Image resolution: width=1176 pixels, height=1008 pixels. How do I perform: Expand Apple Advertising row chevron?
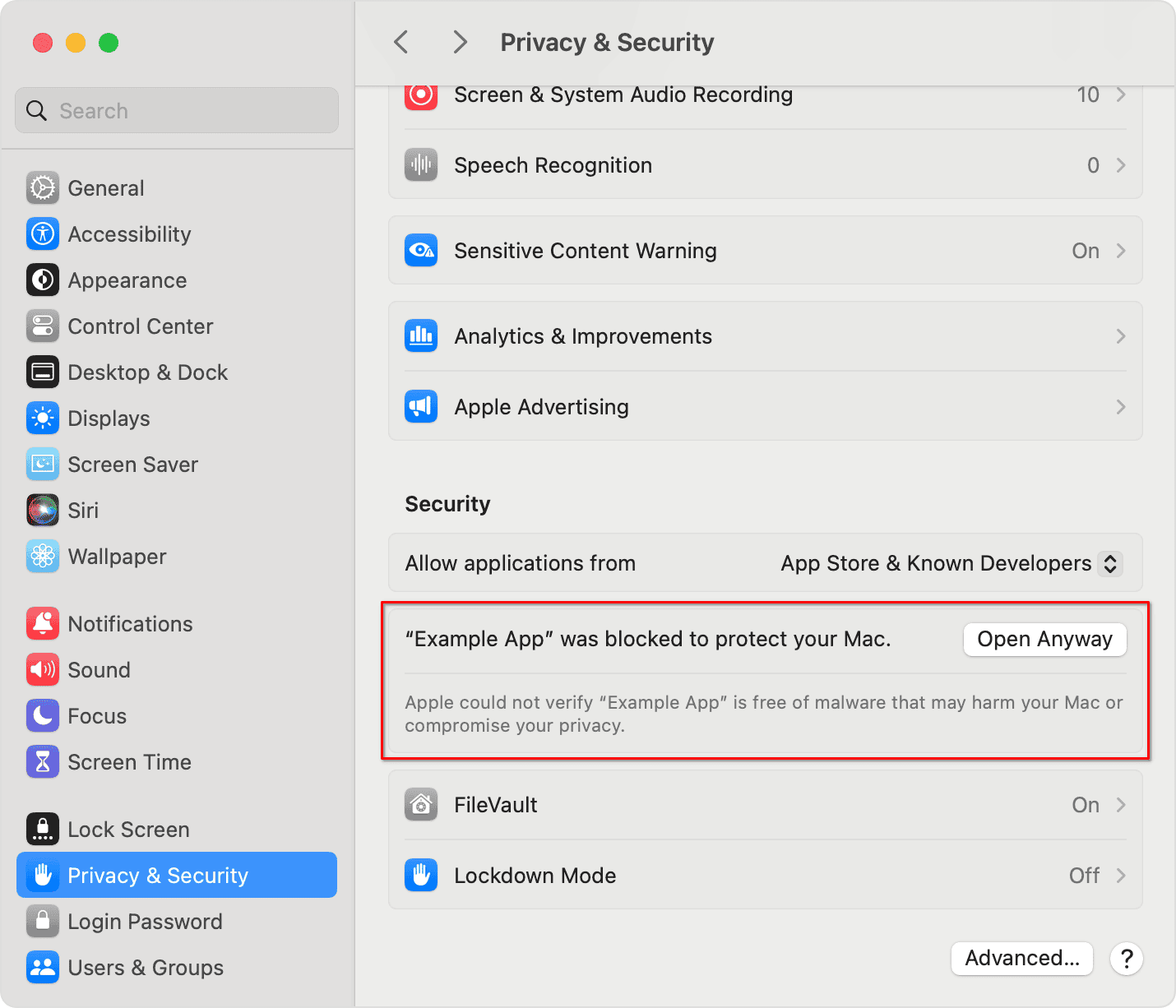point(1121,407)
